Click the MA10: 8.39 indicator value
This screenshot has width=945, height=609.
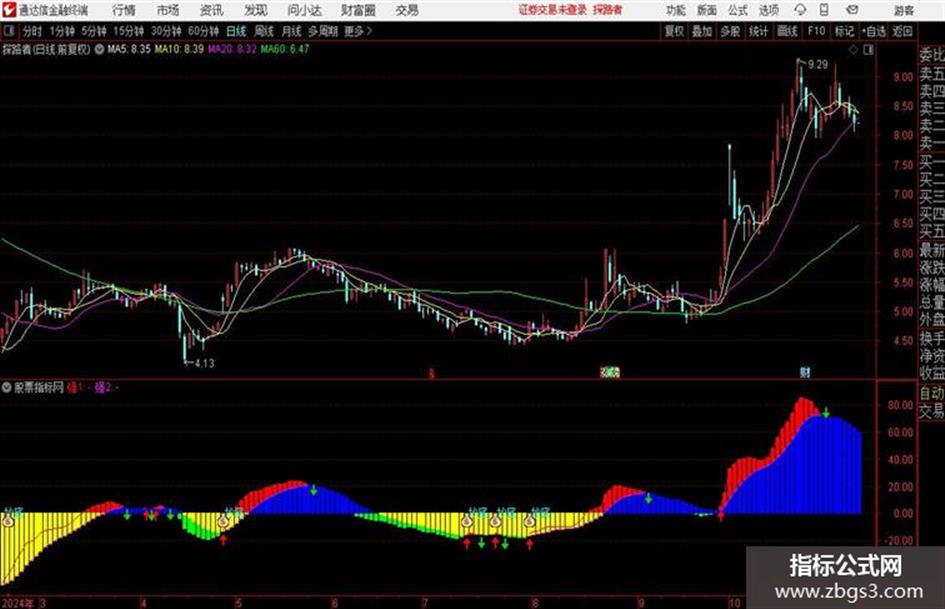[x=179, y=49]
